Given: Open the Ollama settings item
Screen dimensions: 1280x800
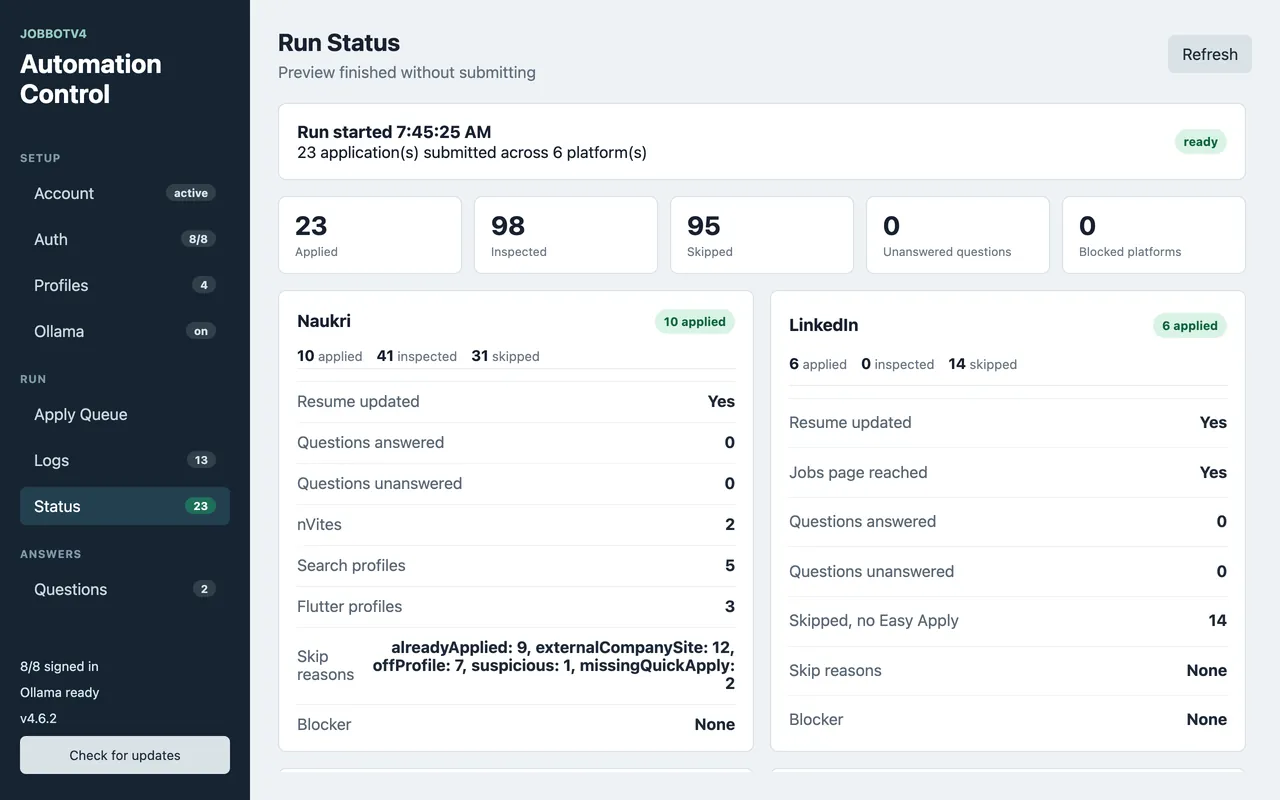Looking at the screenshot, I should 125,331.
